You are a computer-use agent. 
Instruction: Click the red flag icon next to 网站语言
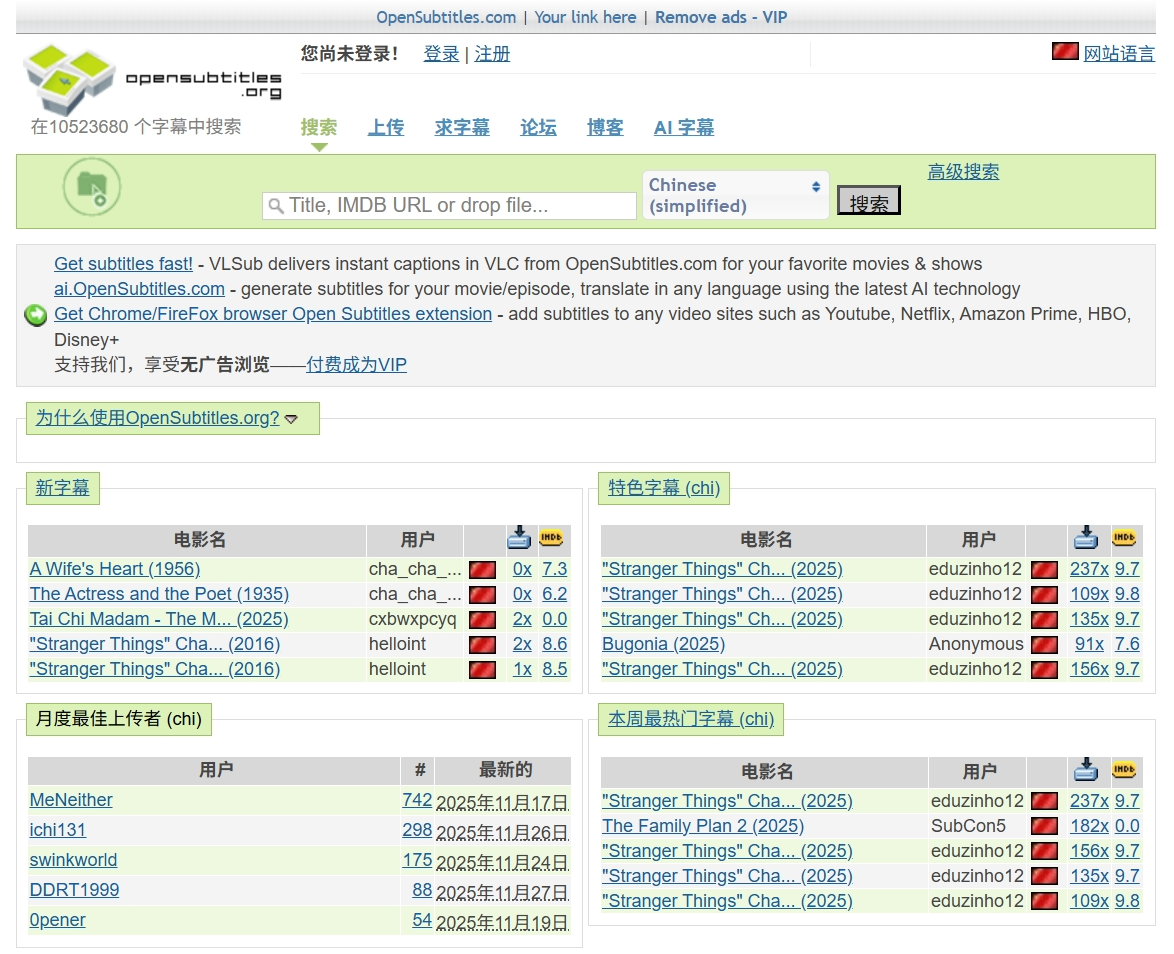(1065, 52)
